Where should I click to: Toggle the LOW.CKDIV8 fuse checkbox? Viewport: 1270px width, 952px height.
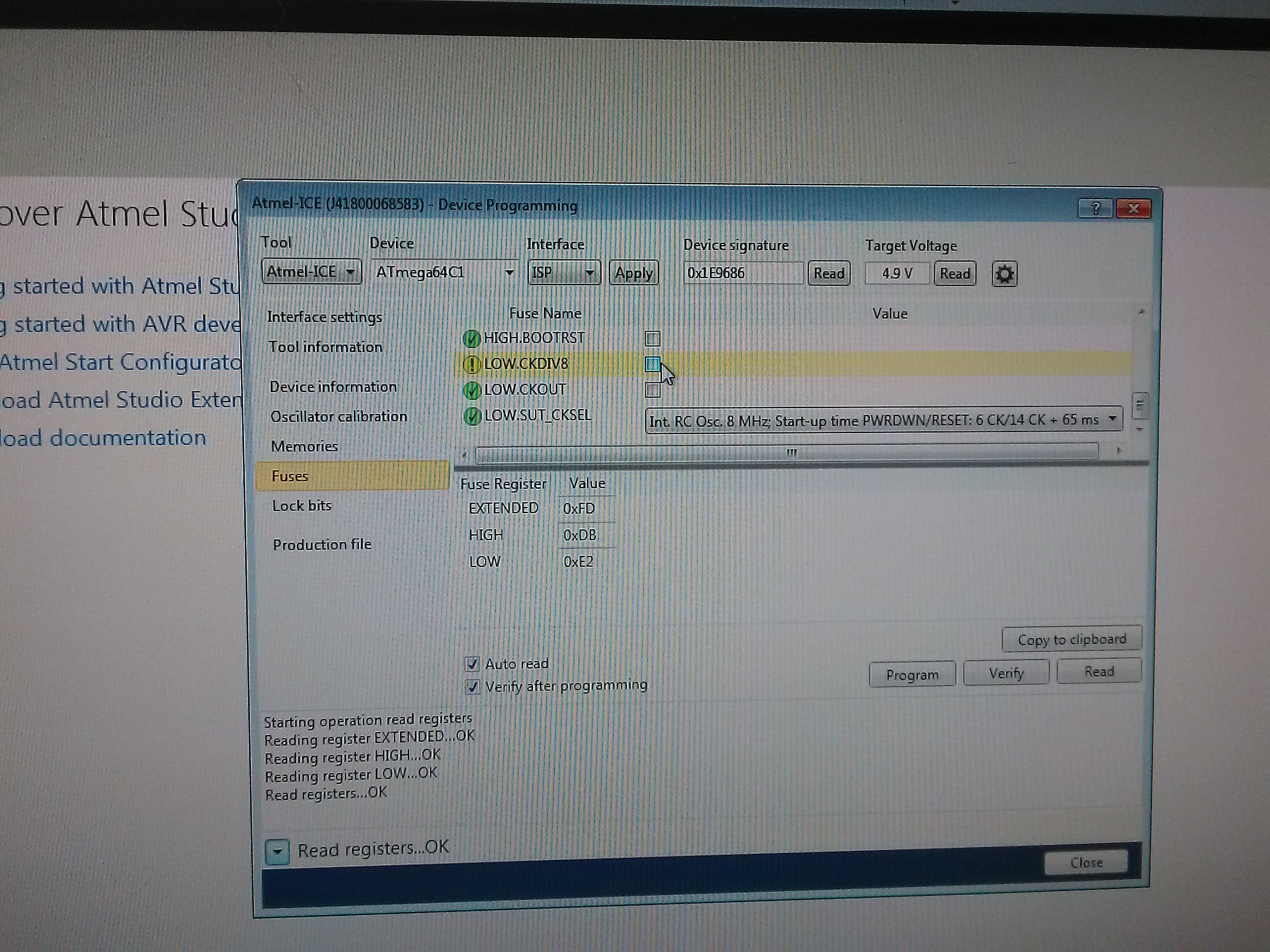coord(652,364)
